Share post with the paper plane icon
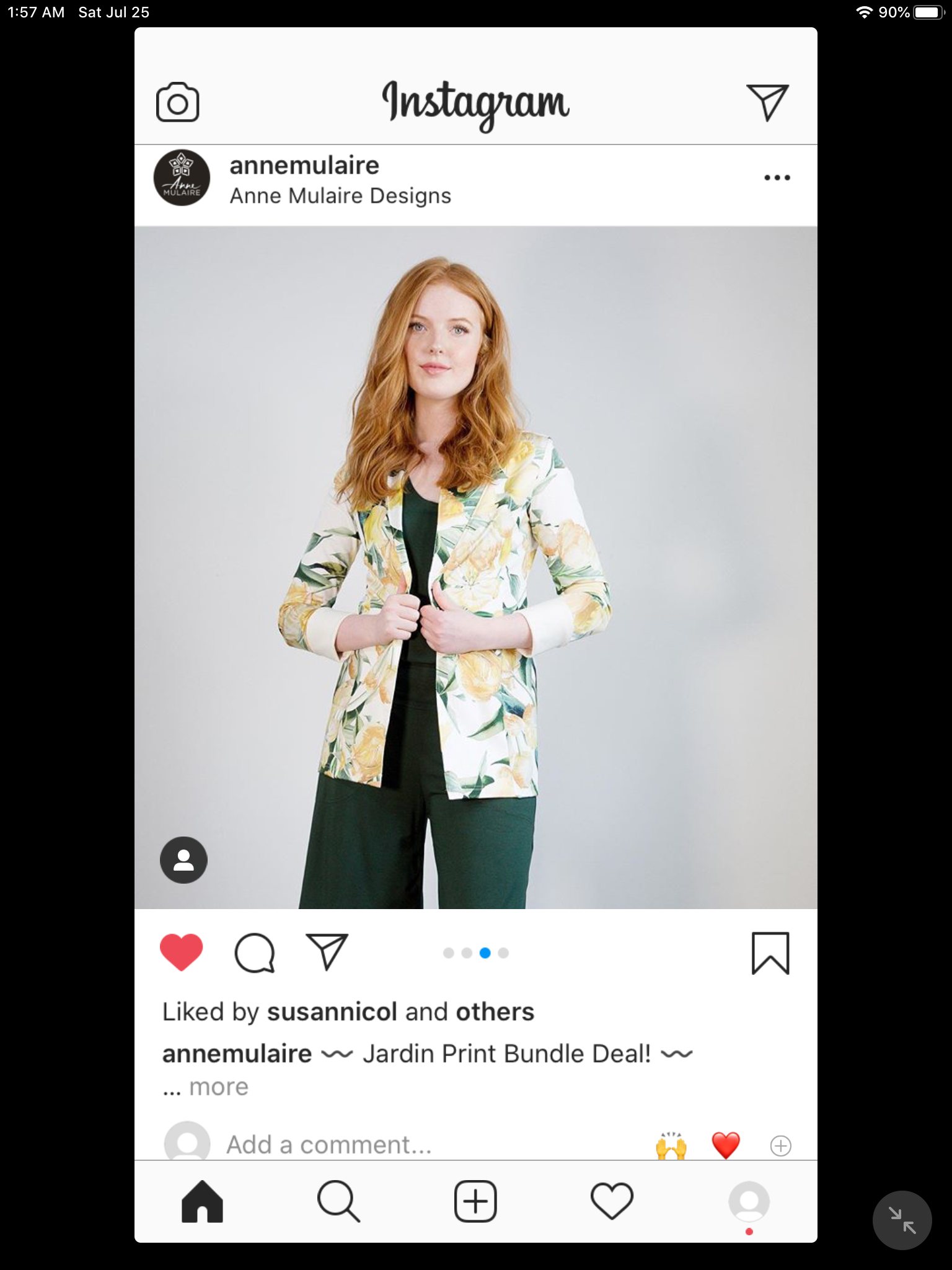 click(x=327, y=951)
